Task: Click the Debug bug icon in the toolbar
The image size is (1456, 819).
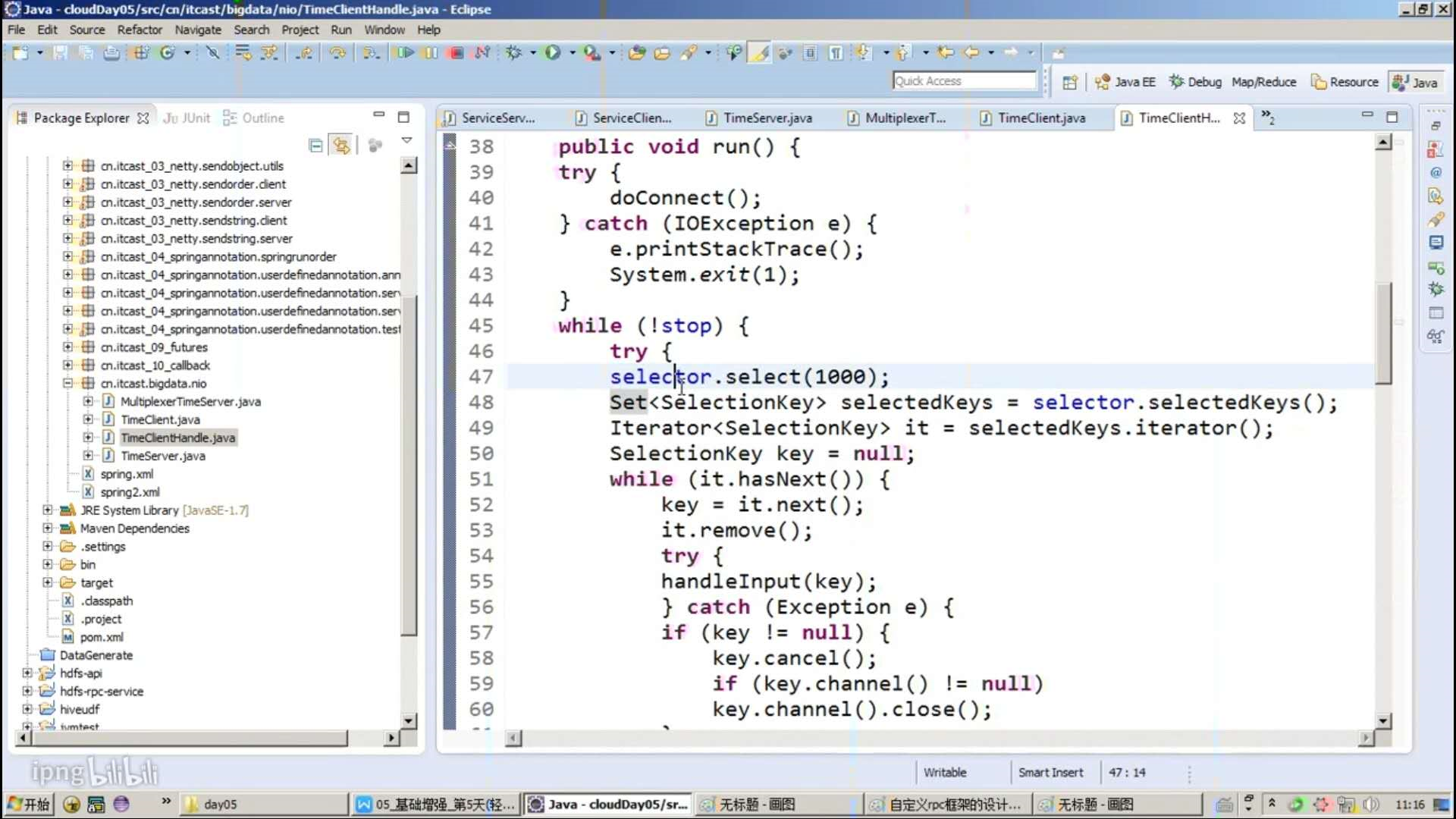Action: click(x=514, y=52)
